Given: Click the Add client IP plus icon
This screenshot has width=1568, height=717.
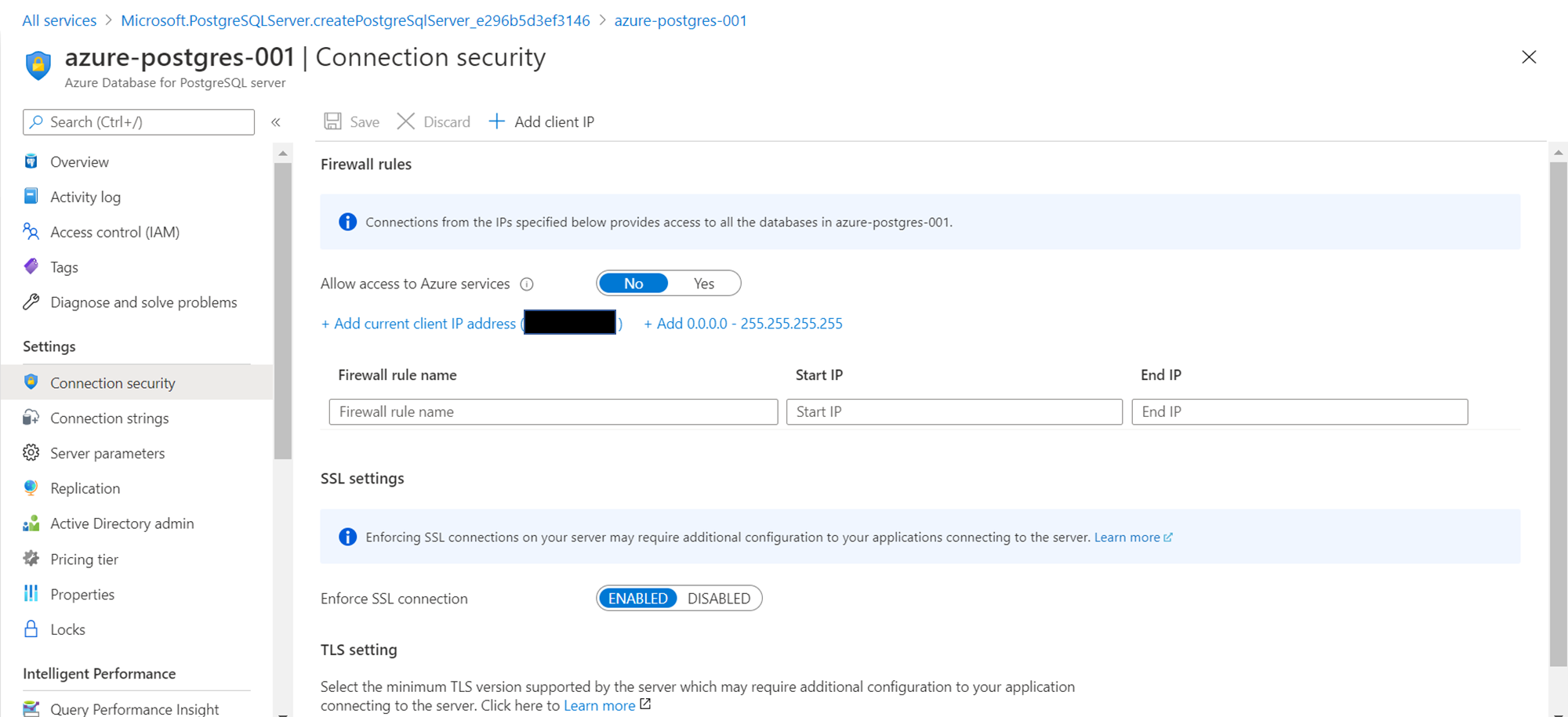Looking at the screenshot, I should [497, 121].
